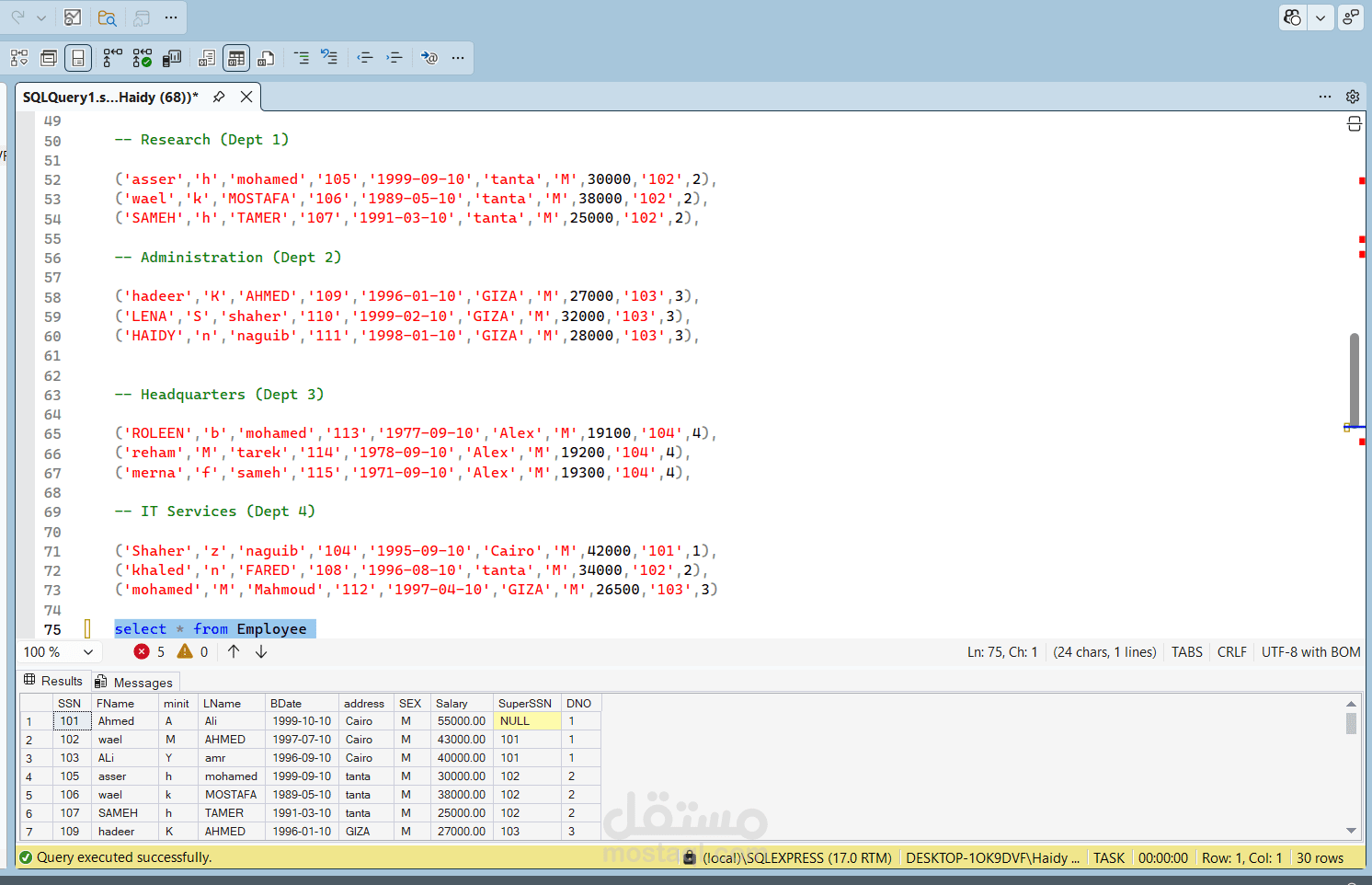1372x885 pixels.
Task: Select the grid row header numbered 4
Action: [35, 776]
